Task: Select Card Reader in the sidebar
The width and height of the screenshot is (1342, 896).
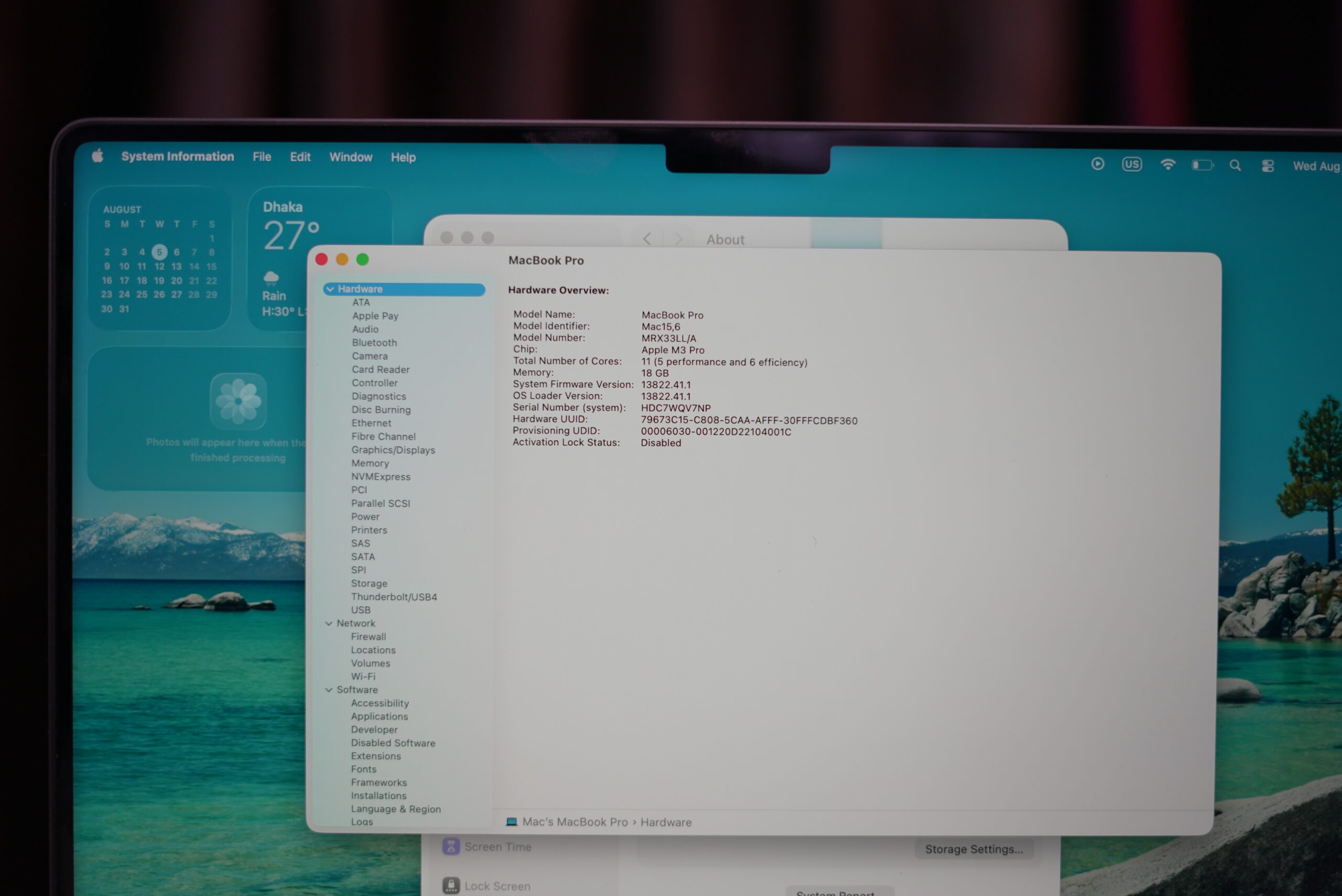Action: click(381, 369)
